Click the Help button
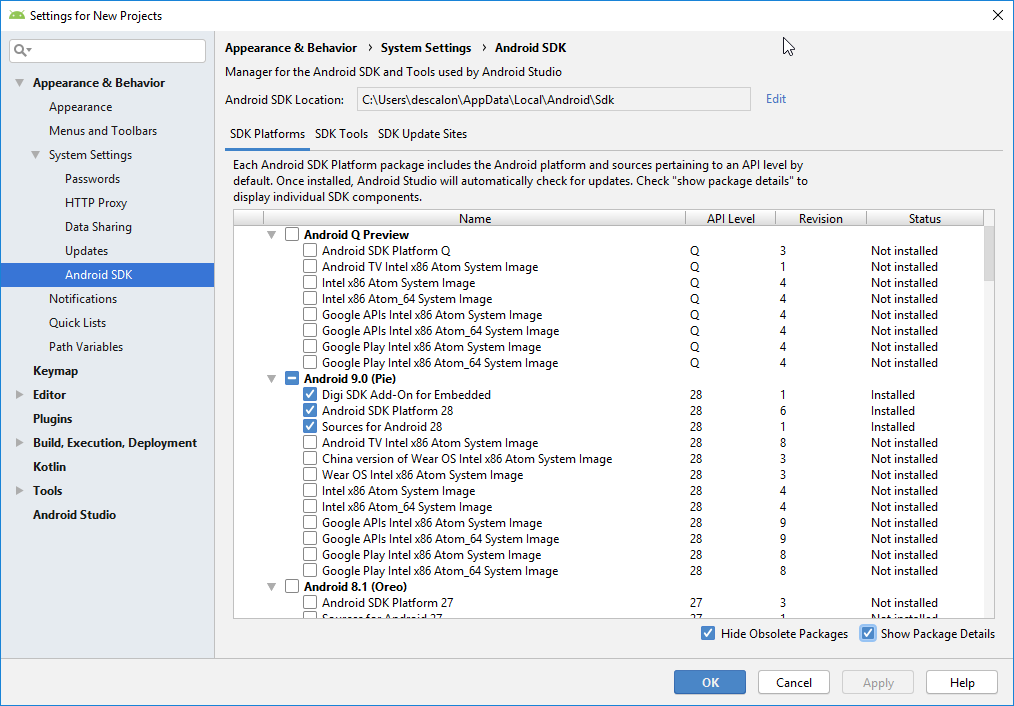1014x706 pixels. click(962, 683)
